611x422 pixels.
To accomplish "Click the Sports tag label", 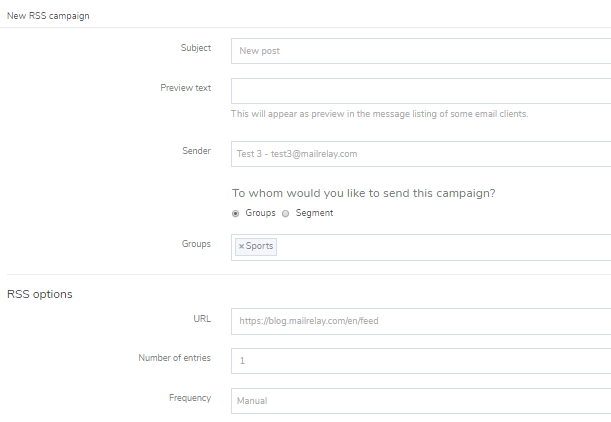I will click(x=260, y=246).
